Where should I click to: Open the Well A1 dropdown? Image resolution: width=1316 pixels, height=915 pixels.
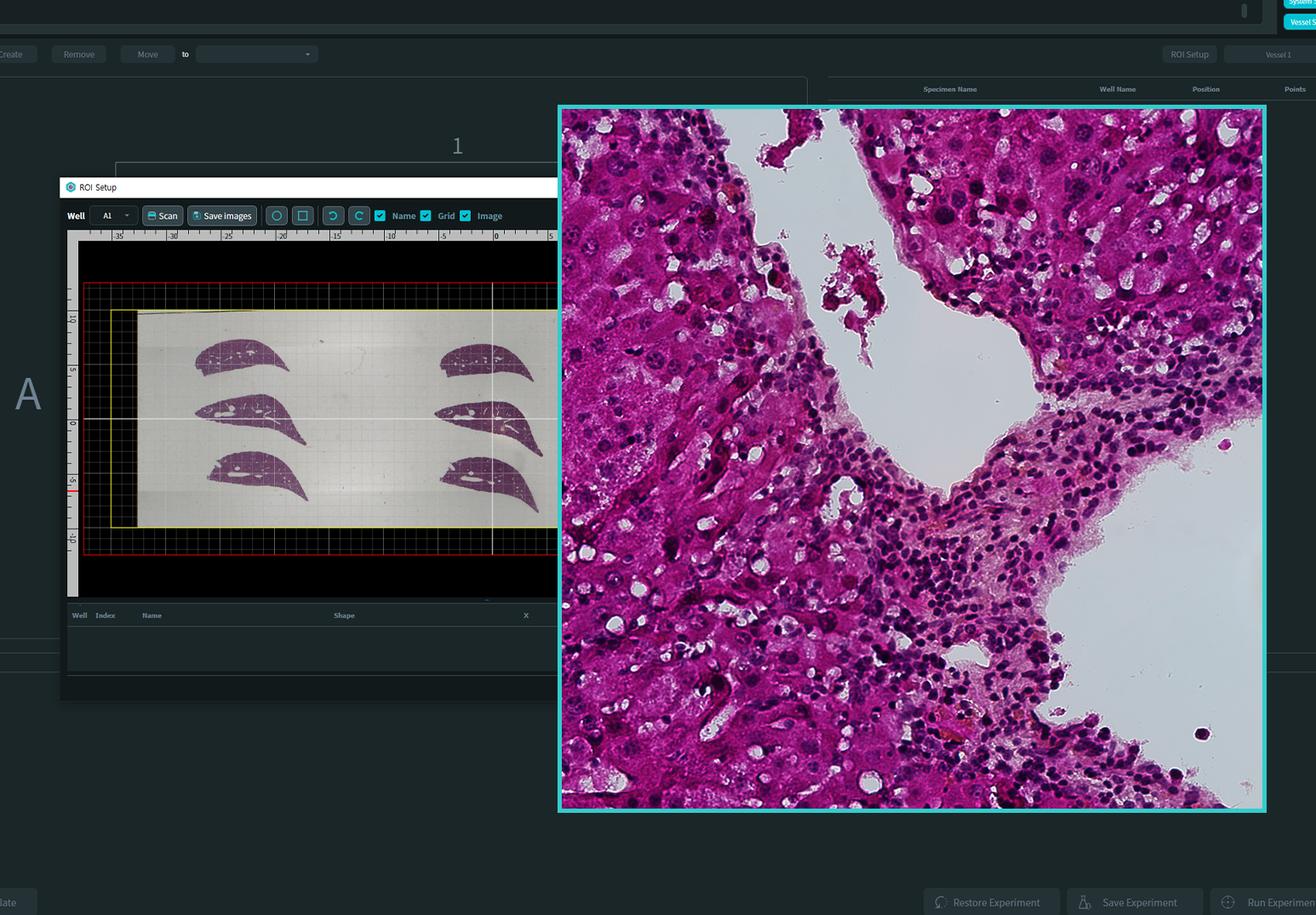click(114, 216)
